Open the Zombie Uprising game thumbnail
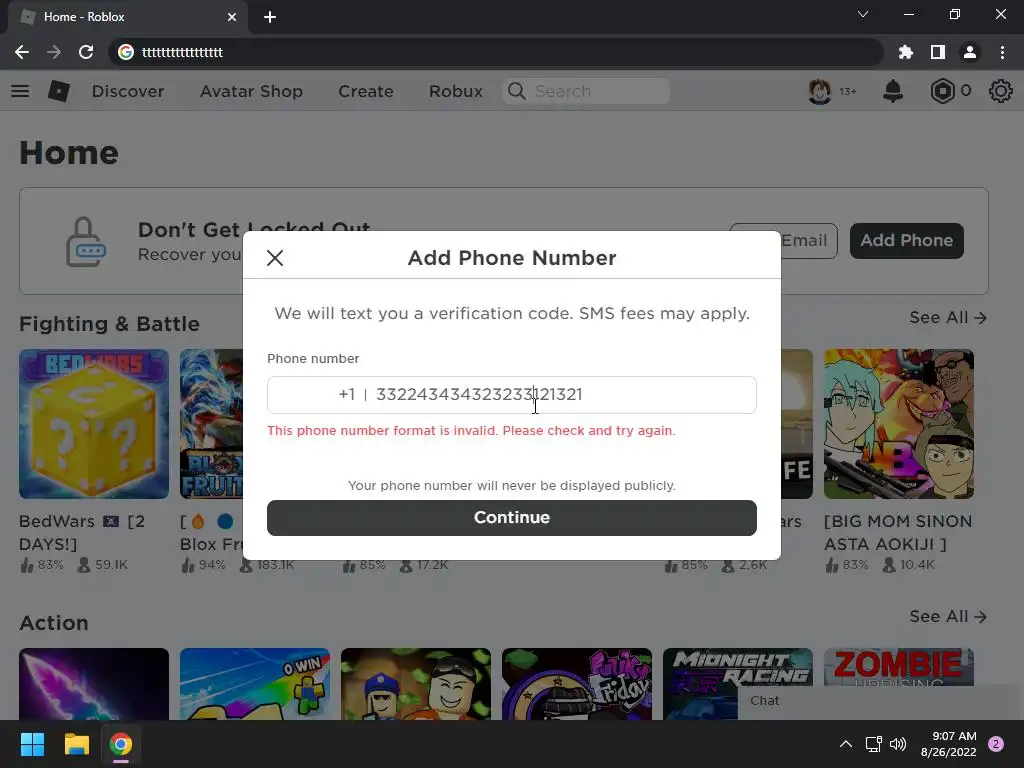Viewport: 1024px width, 768px height. [x=899, y=667]
